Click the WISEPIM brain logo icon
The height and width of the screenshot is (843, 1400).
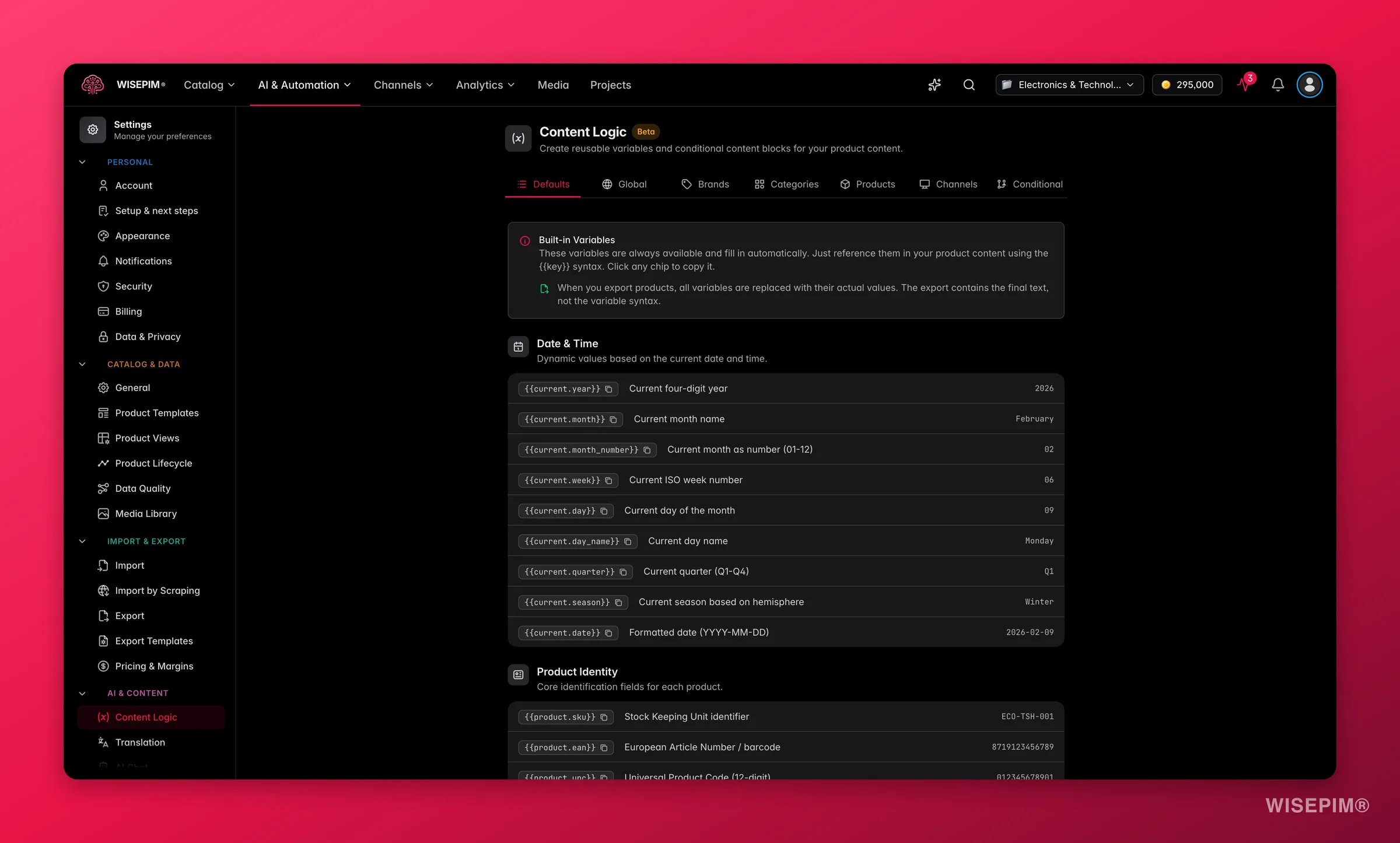coord(93,85)
